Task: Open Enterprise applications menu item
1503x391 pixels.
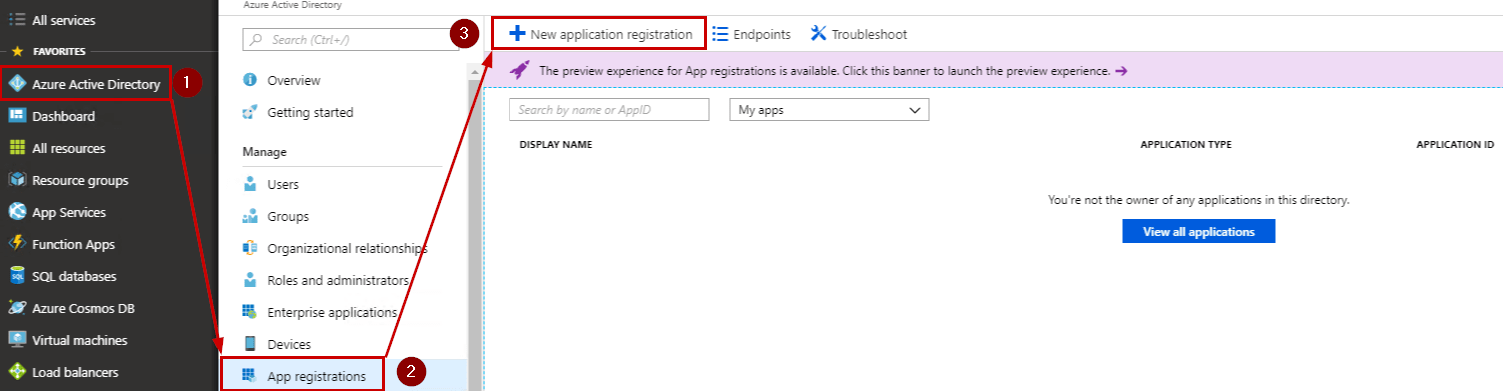Action: point(331,312)
